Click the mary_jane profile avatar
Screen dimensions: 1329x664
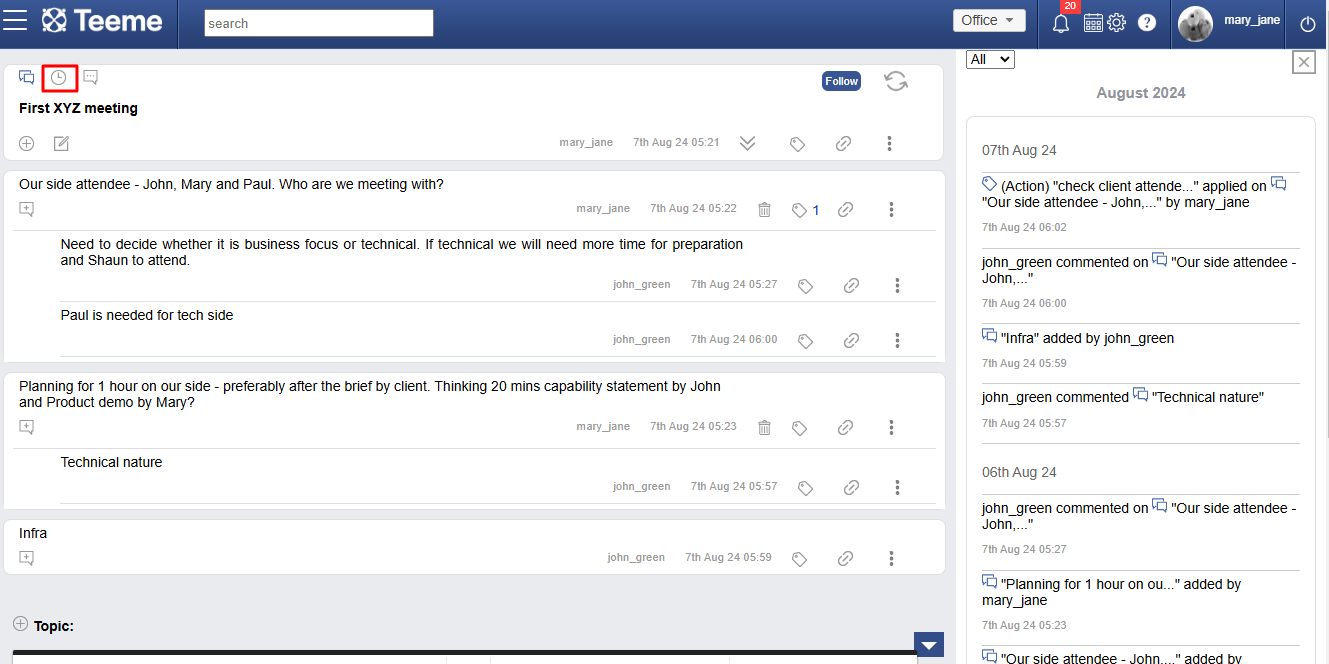(x=1195, y=24)
